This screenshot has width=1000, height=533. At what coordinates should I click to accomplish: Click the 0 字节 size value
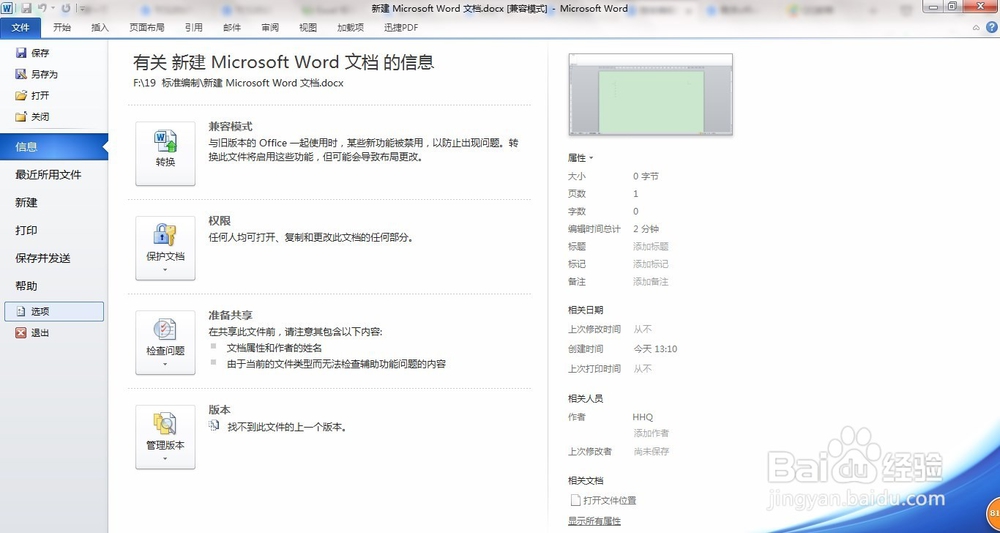pos(645,176)
